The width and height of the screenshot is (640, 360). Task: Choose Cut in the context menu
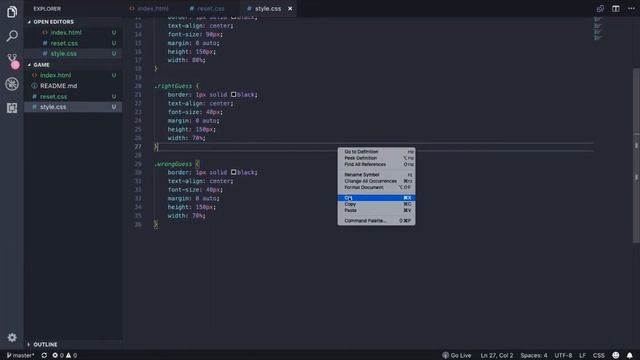tap(376, 198)
